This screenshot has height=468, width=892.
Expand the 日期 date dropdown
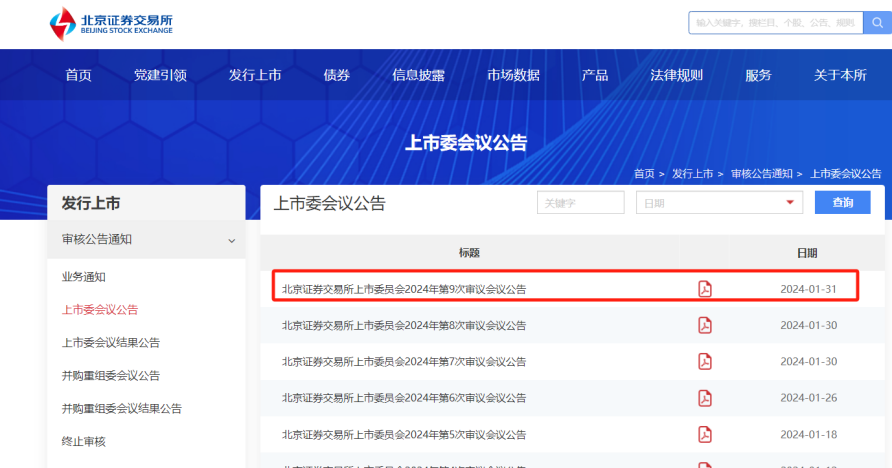pyautogui.click(x=719, y=203)
